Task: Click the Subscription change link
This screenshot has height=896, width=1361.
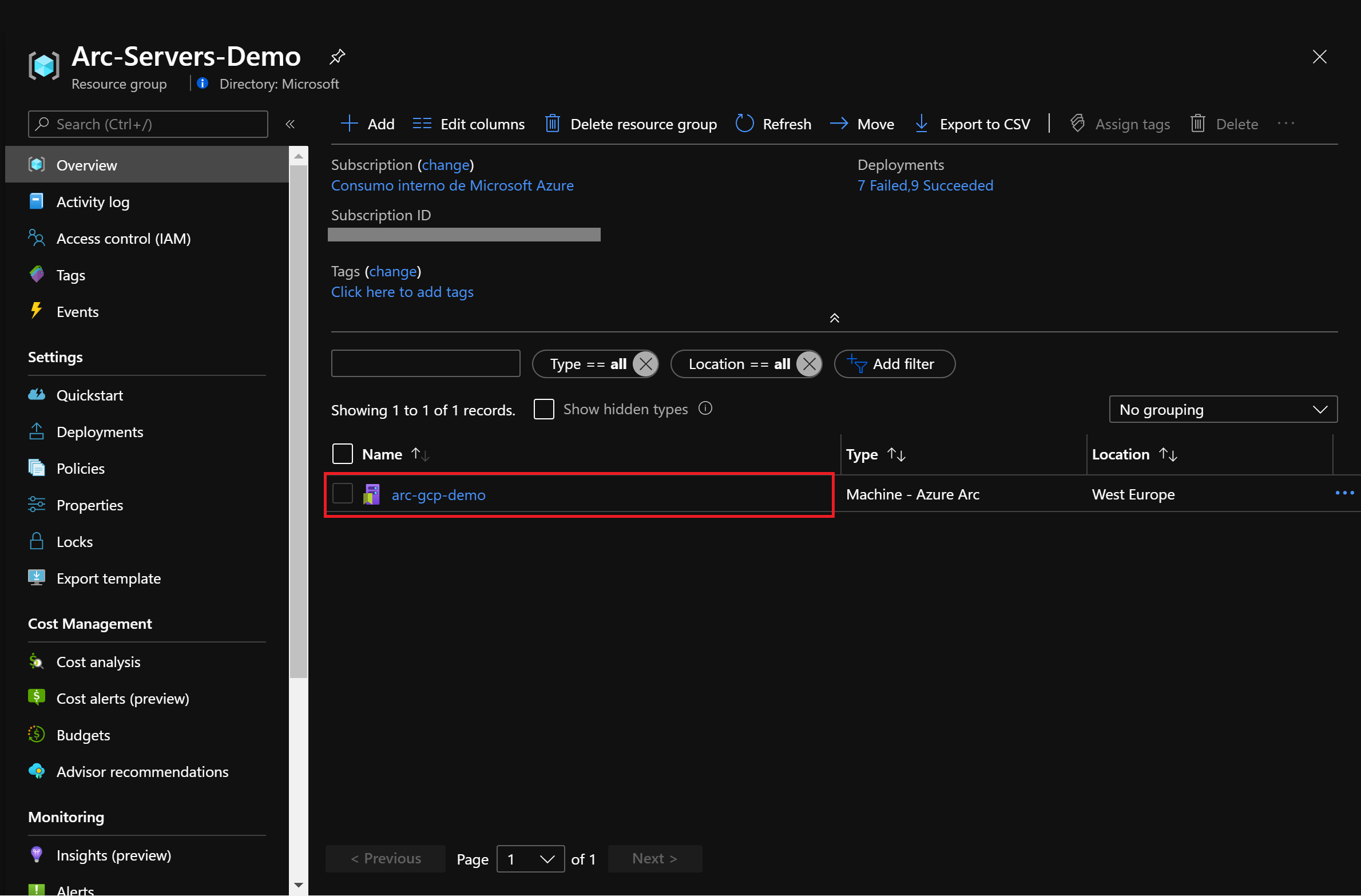Action: pyautogui.click(x=446, y=165)
